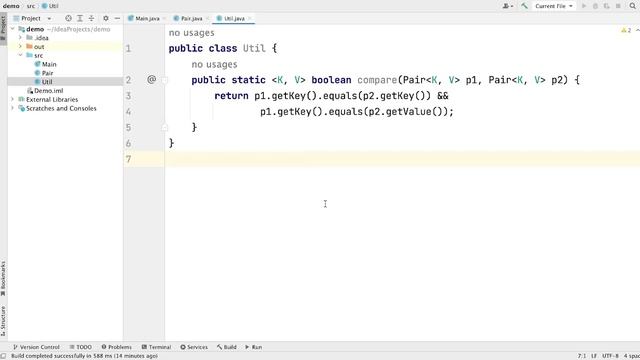
Task: Click the @ gutter icon on line 2
Action: tap(151, 79)
